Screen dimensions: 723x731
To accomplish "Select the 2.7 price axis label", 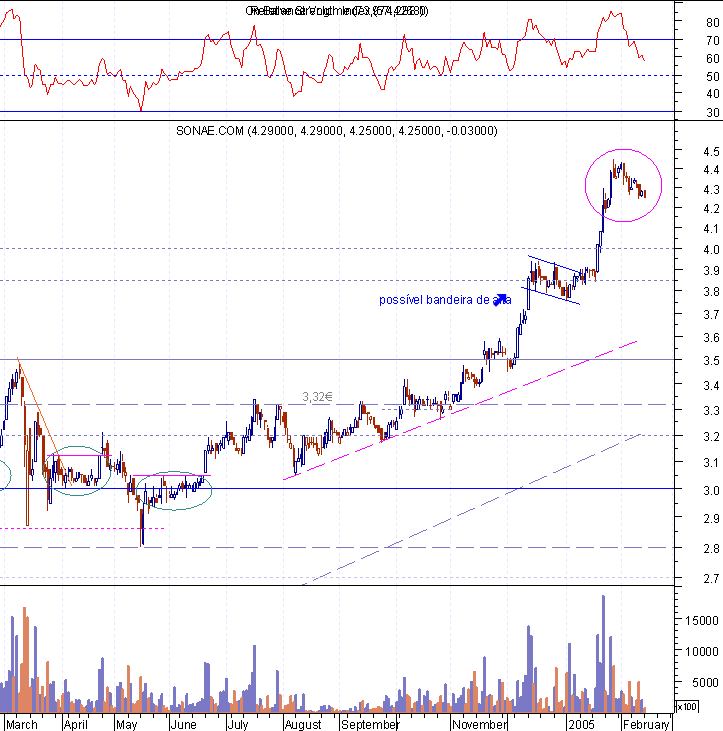I will pos(711,579).
